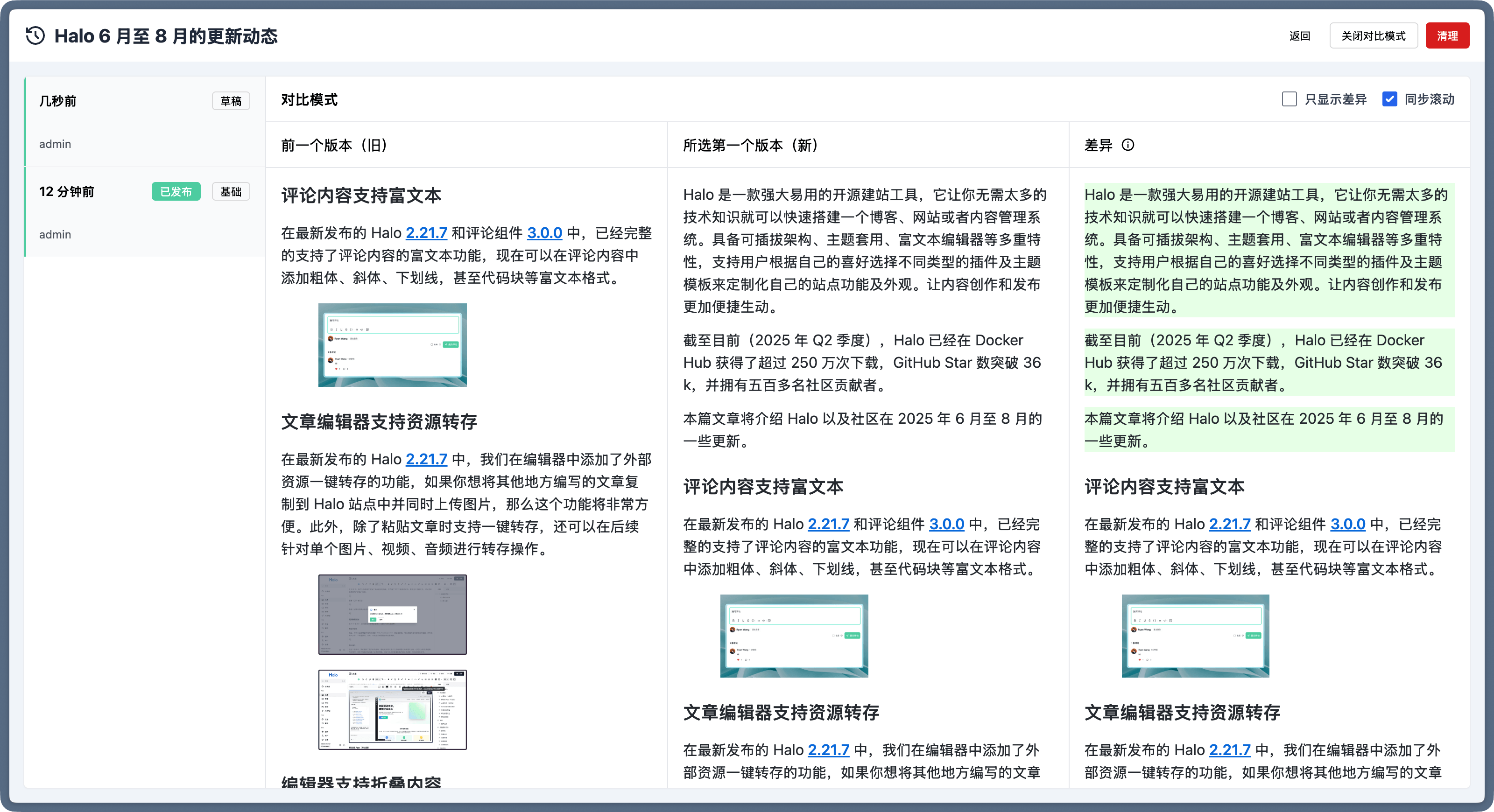Open 3.0.0 link in the old version column
Screen dimensions: 1494x812
tap(544, 233)
